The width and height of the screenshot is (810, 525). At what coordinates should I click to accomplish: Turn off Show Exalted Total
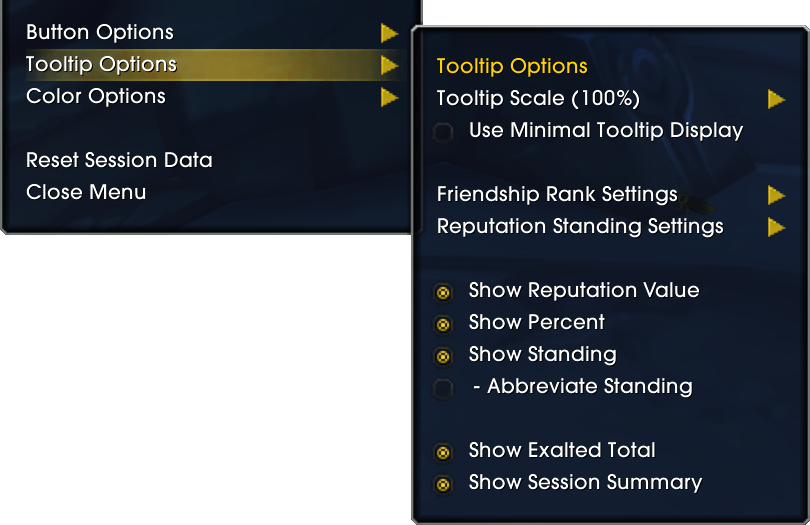click(443, 453)
